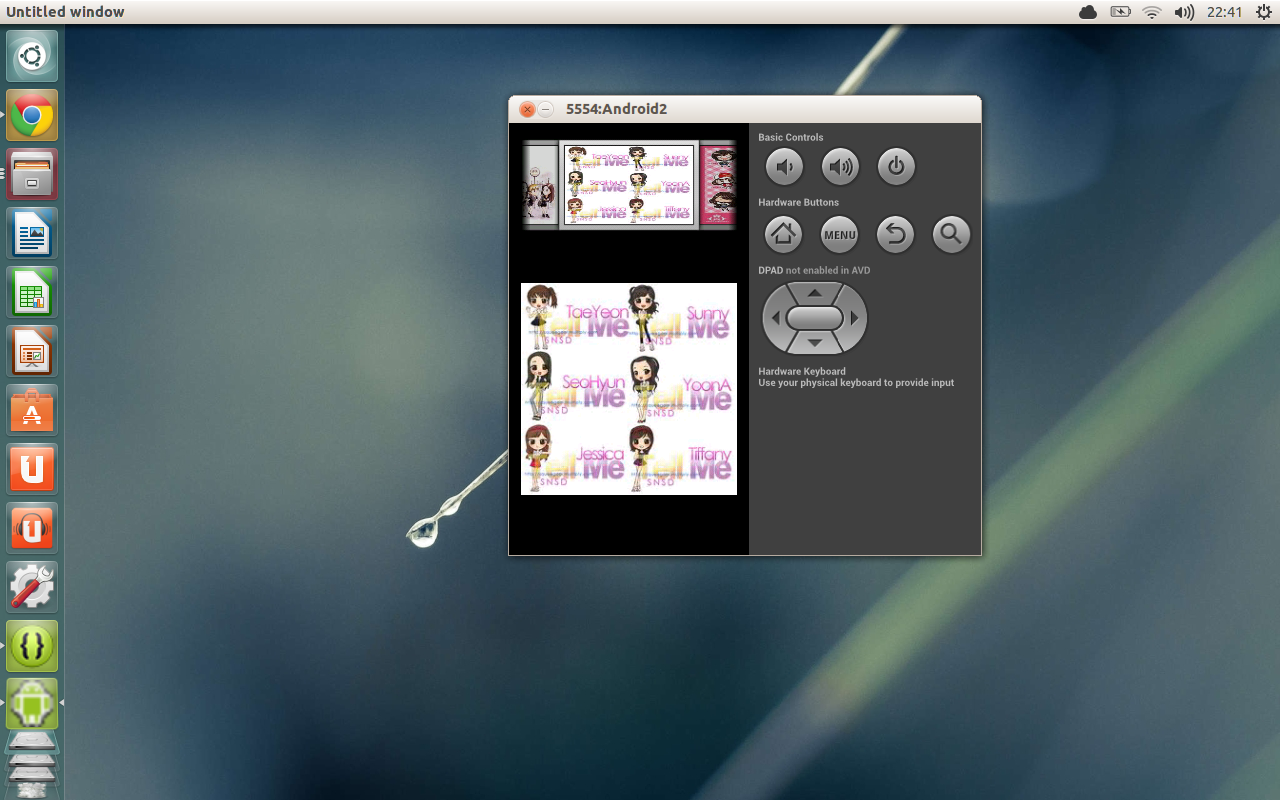This screenshot has width=1280, height=800.
Task: Open the Wi-Fi network indicator menu
Action: pyautogui.click(x=1152, y=12)
